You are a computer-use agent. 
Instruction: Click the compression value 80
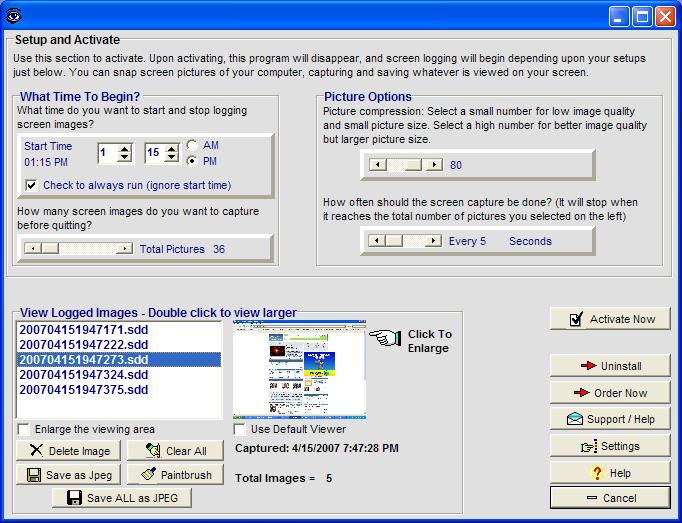point(456,165)
